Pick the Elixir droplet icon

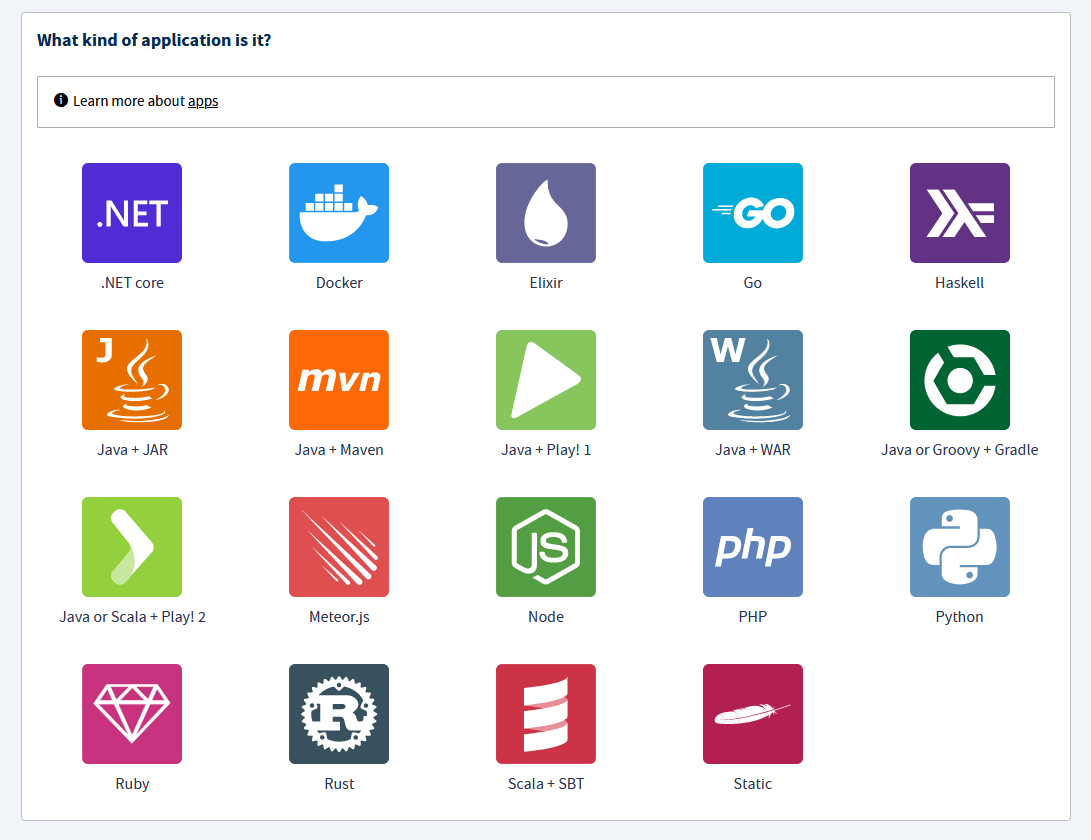click(546, 213)
